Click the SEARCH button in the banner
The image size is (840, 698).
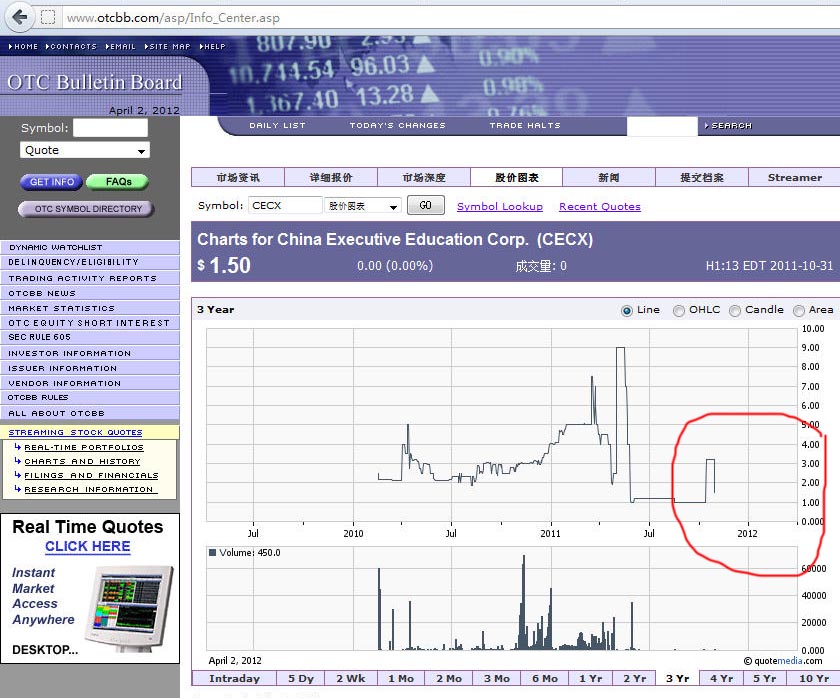click(x=729, y=126)
